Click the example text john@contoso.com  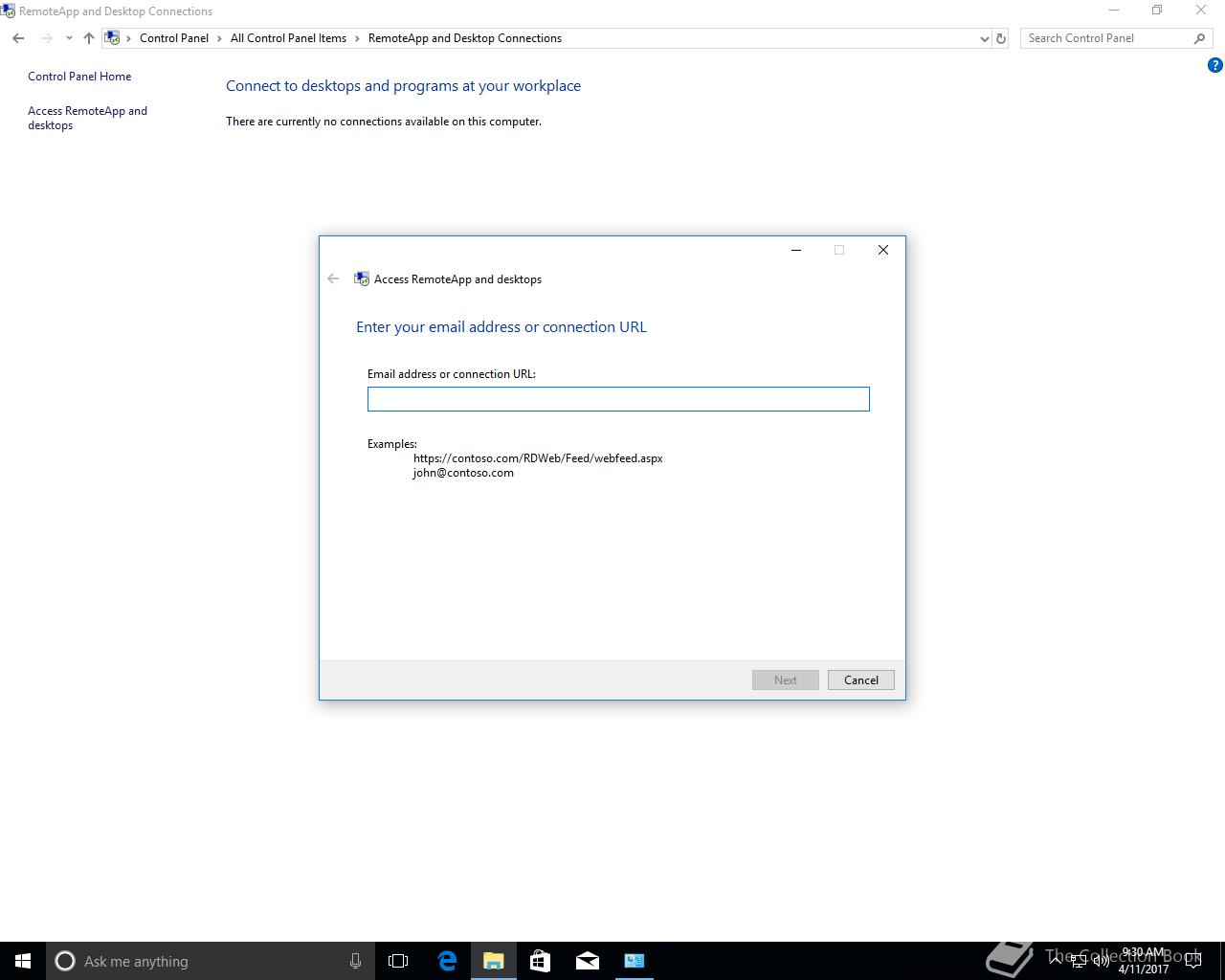[x=463, y=473]
